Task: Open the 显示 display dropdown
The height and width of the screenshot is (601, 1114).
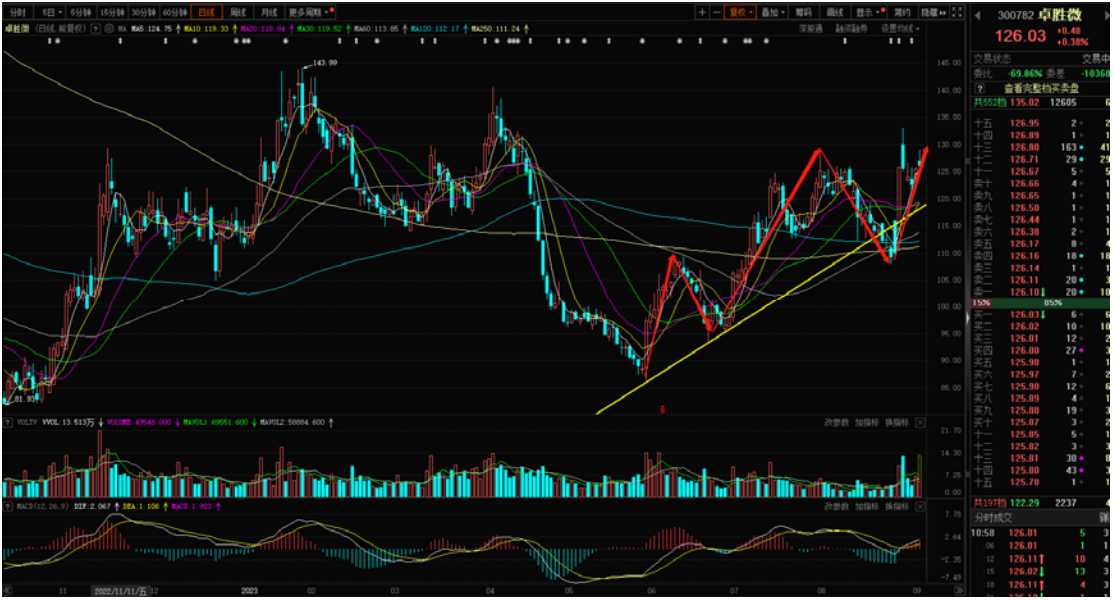Action: [870, 12]
